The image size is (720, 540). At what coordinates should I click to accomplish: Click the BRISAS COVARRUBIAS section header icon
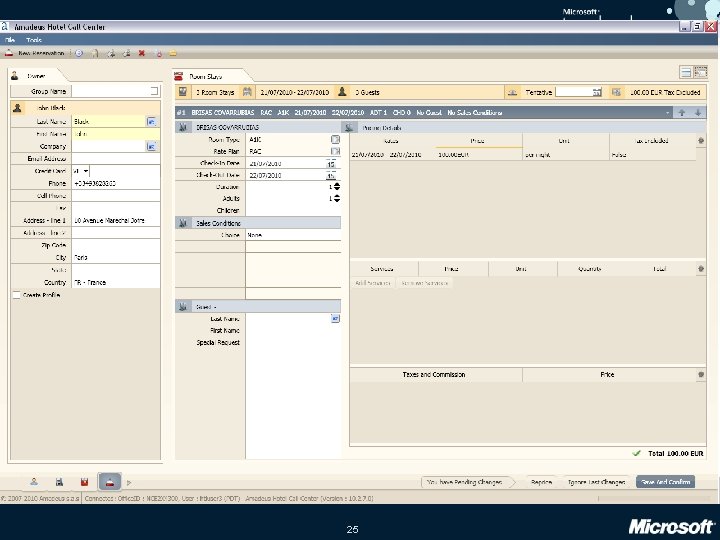(x=183, y=127)
